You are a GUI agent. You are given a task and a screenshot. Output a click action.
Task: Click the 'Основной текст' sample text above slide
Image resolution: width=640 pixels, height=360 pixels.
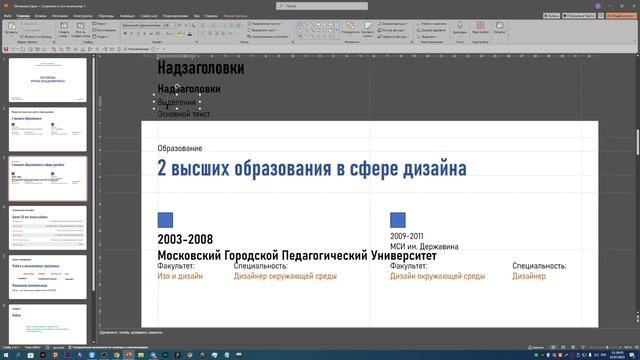[184, 114]
